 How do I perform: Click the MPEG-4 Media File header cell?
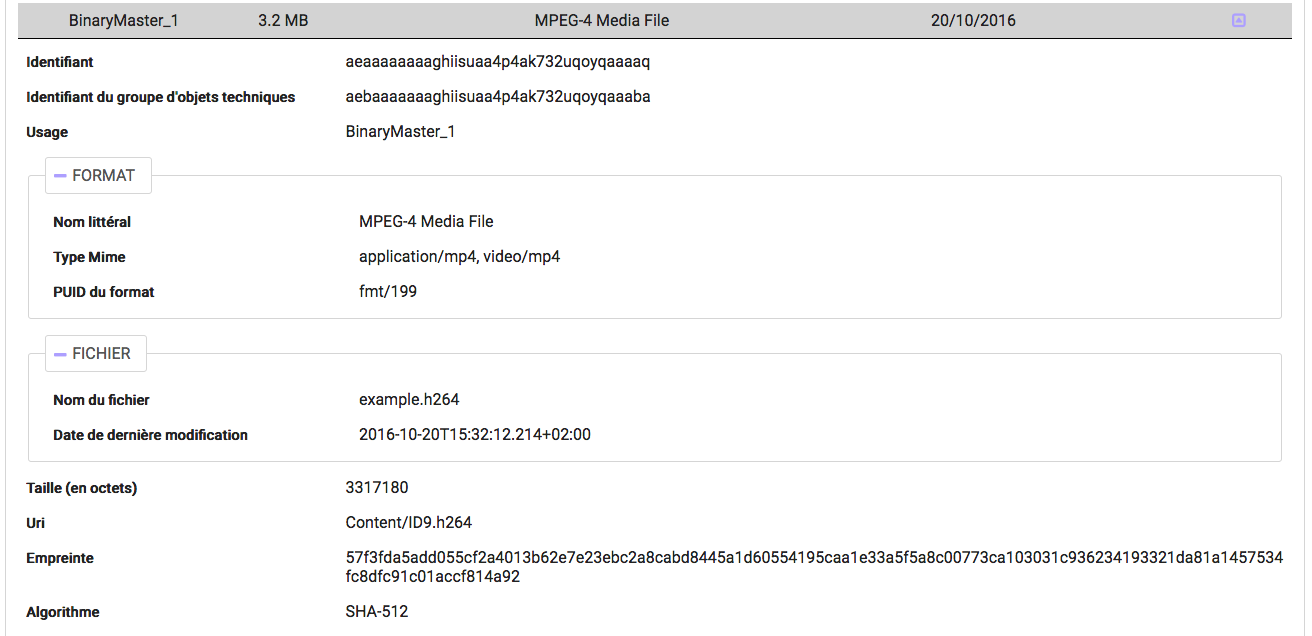[602, 20]
